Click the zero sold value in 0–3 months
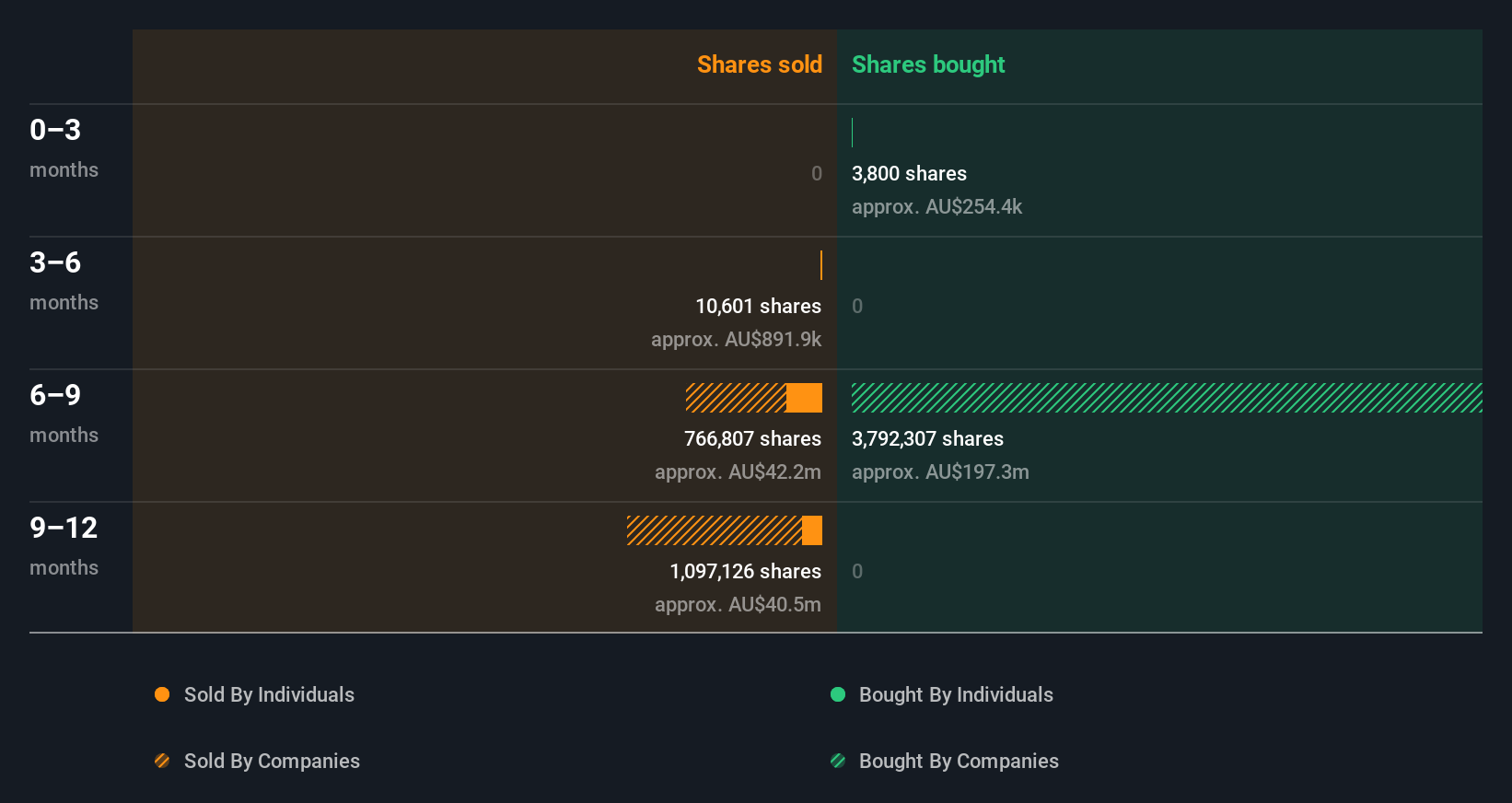The width and height of the screenshot is (1512, 803). pos(817,173)
